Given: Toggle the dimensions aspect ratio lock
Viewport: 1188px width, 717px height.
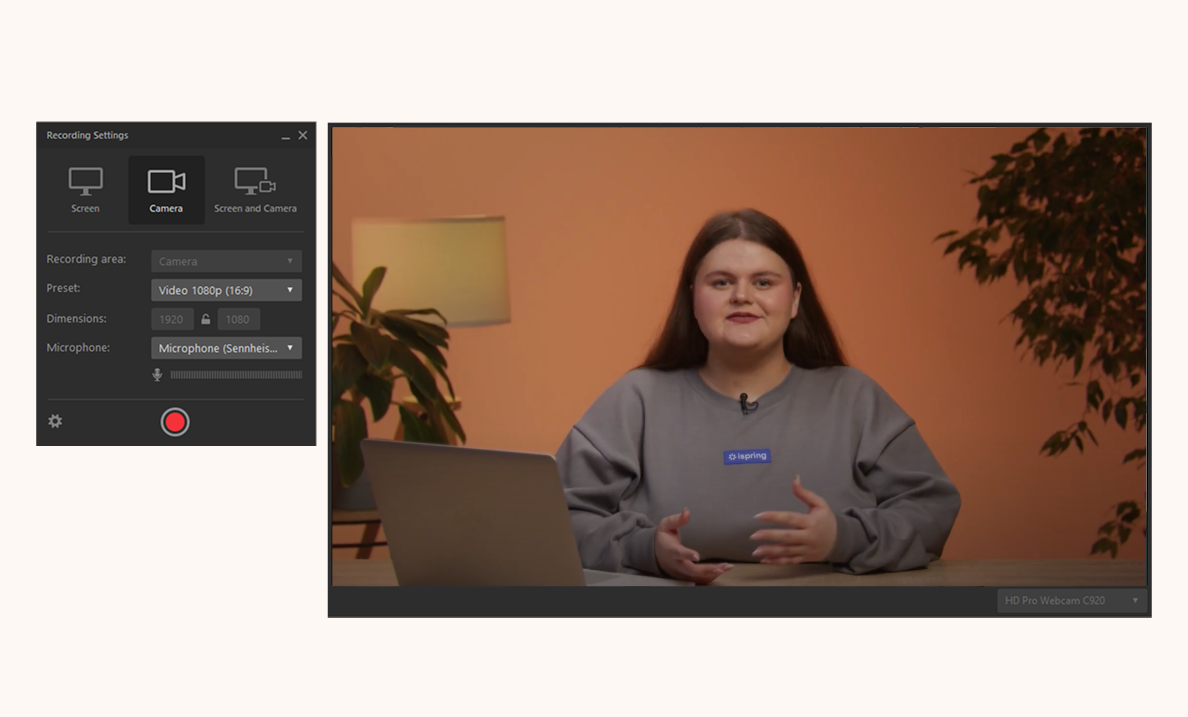Looking at the screenshot, I should [206, 320].
